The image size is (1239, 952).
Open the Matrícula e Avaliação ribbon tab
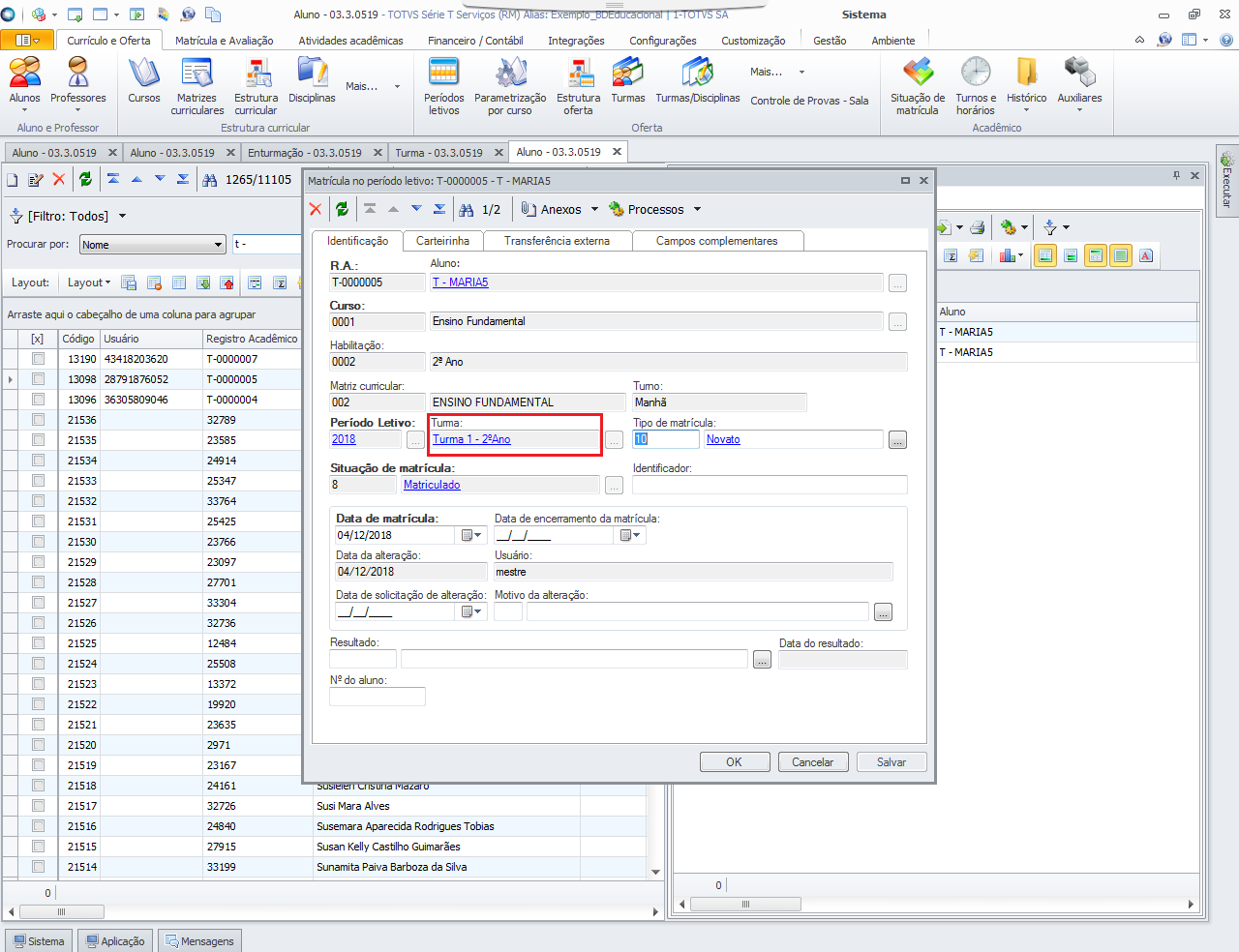click(225, 41)
